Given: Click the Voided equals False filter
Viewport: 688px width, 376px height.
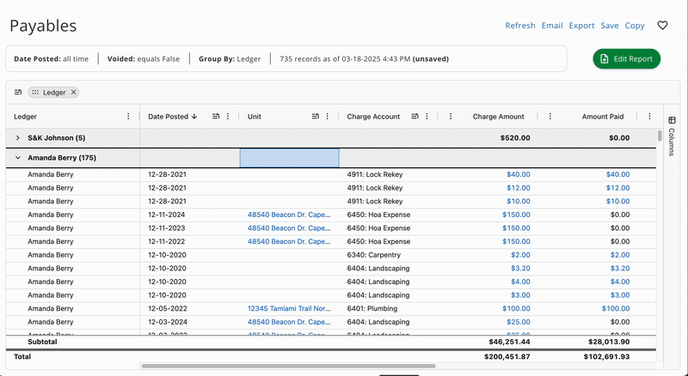Looking at the screenshot, I should (143, 59).
